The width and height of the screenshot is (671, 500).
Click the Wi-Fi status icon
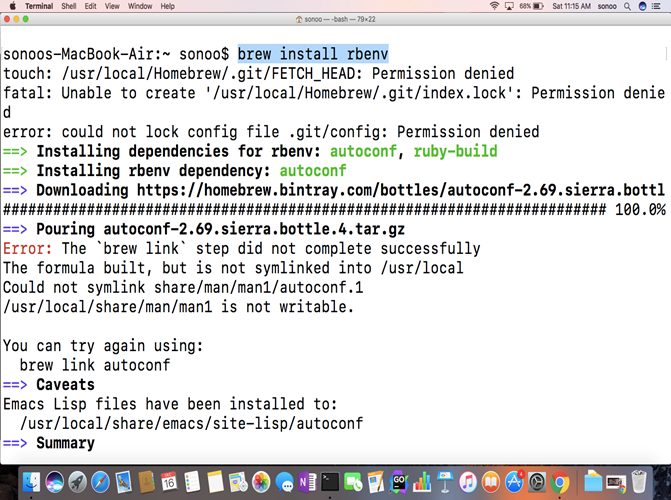494,6
